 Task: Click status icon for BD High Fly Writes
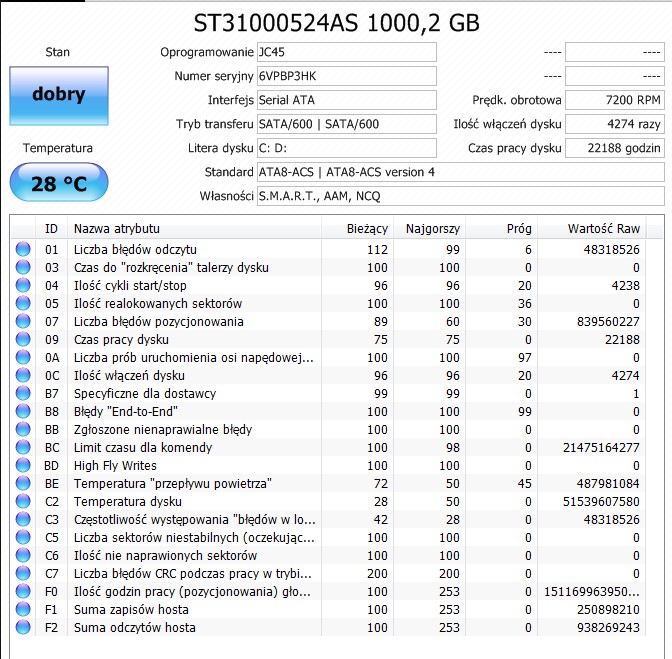click(x=23, y=465)
